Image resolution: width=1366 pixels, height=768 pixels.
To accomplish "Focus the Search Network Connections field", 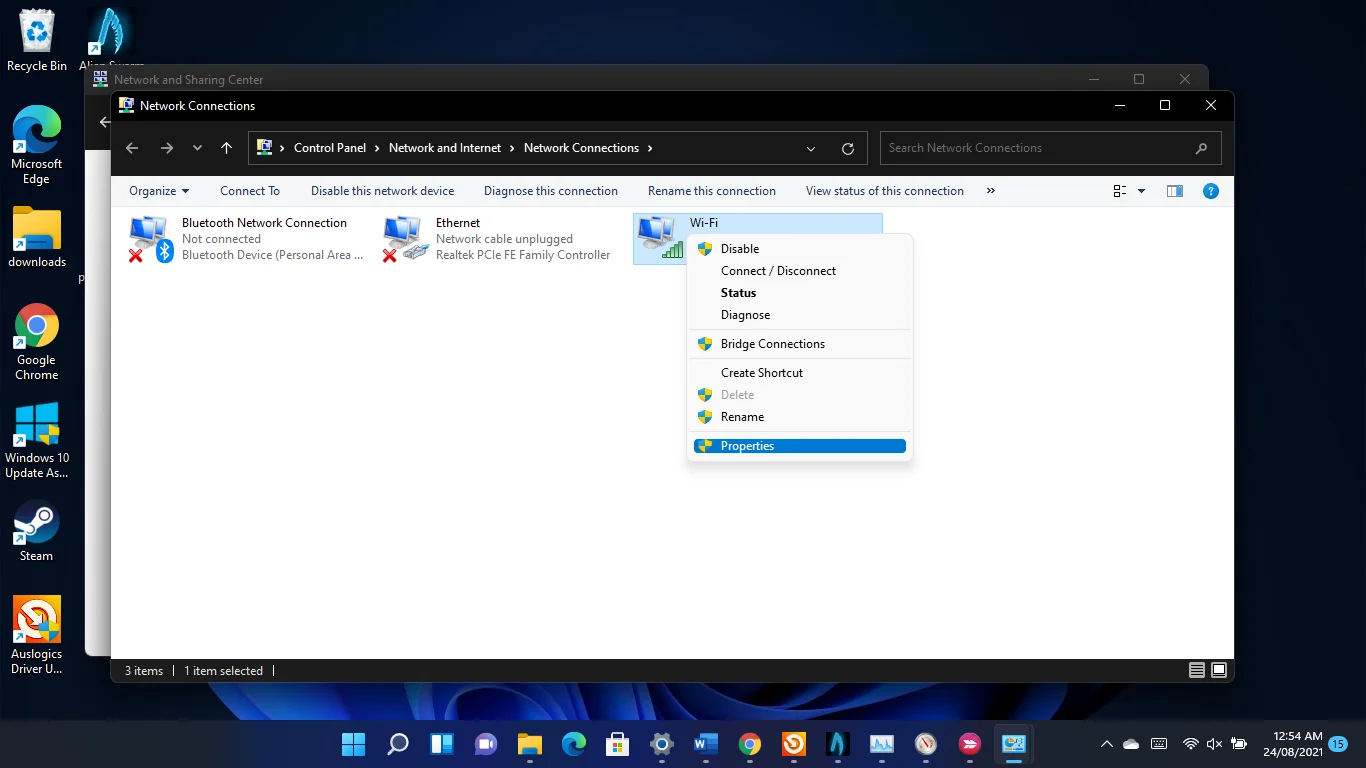I will tap(1050, 148).
